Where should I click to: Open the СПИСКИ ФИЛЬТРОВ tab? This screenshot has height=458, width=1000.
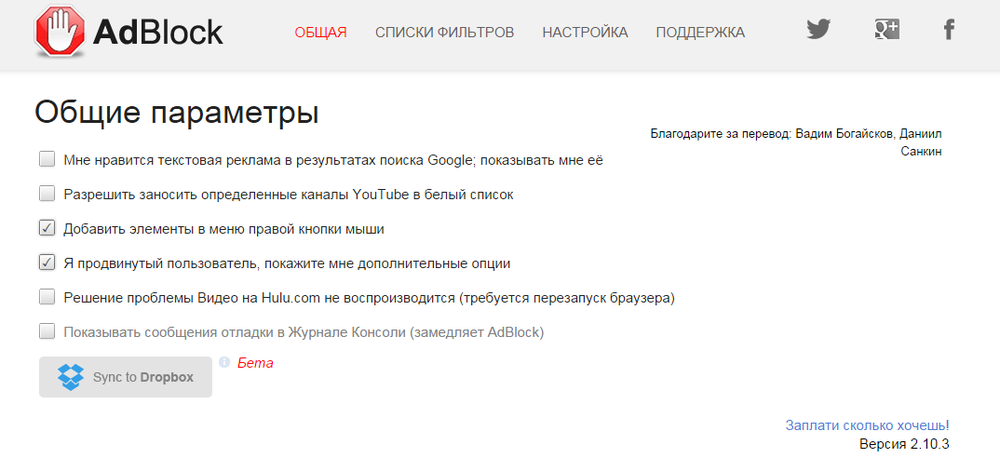pos(445,33)
